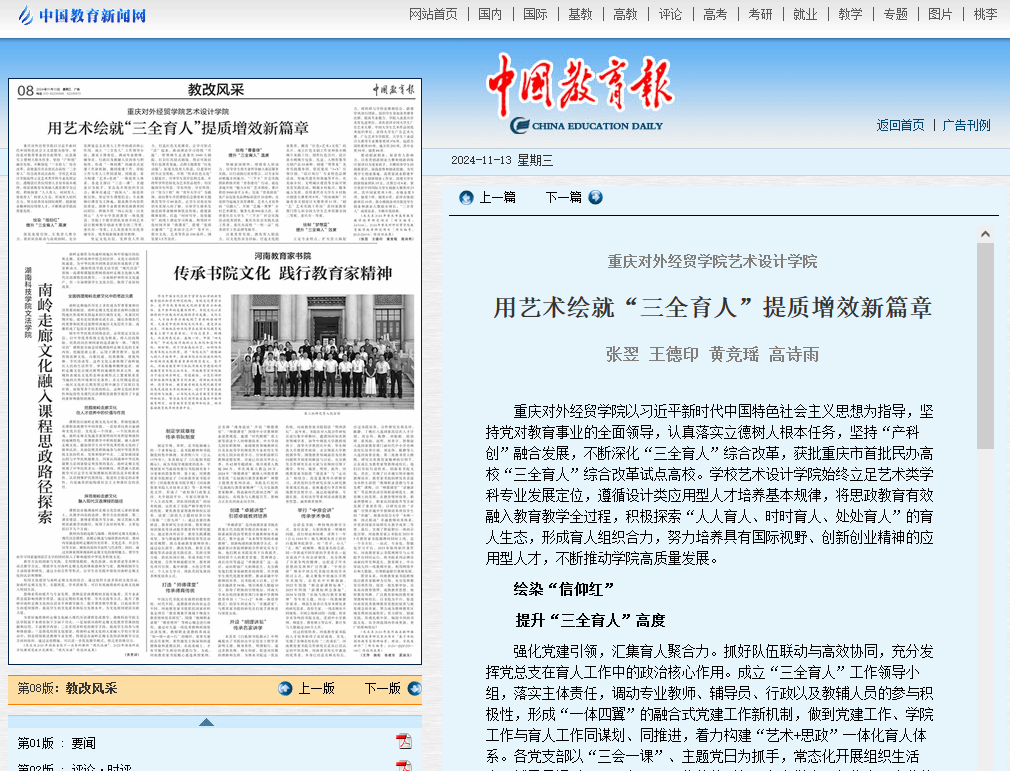Screen dimensions: 1010x771
Task: Download PDF for 第01版 要闻
Action: (404, 741)
